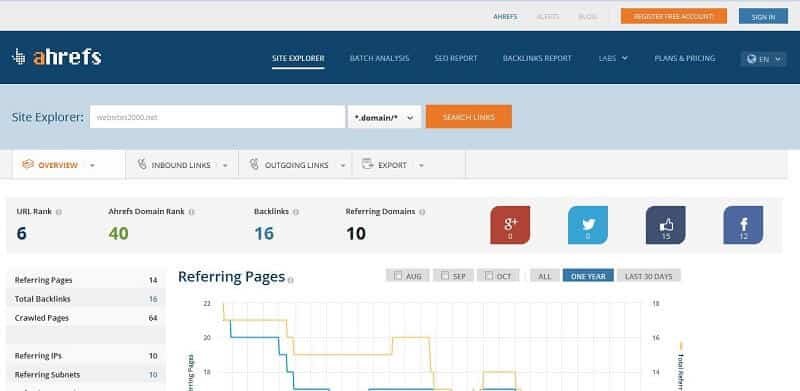Select the ONE YEAR time range
800x391 pixels.
point(588,276)
